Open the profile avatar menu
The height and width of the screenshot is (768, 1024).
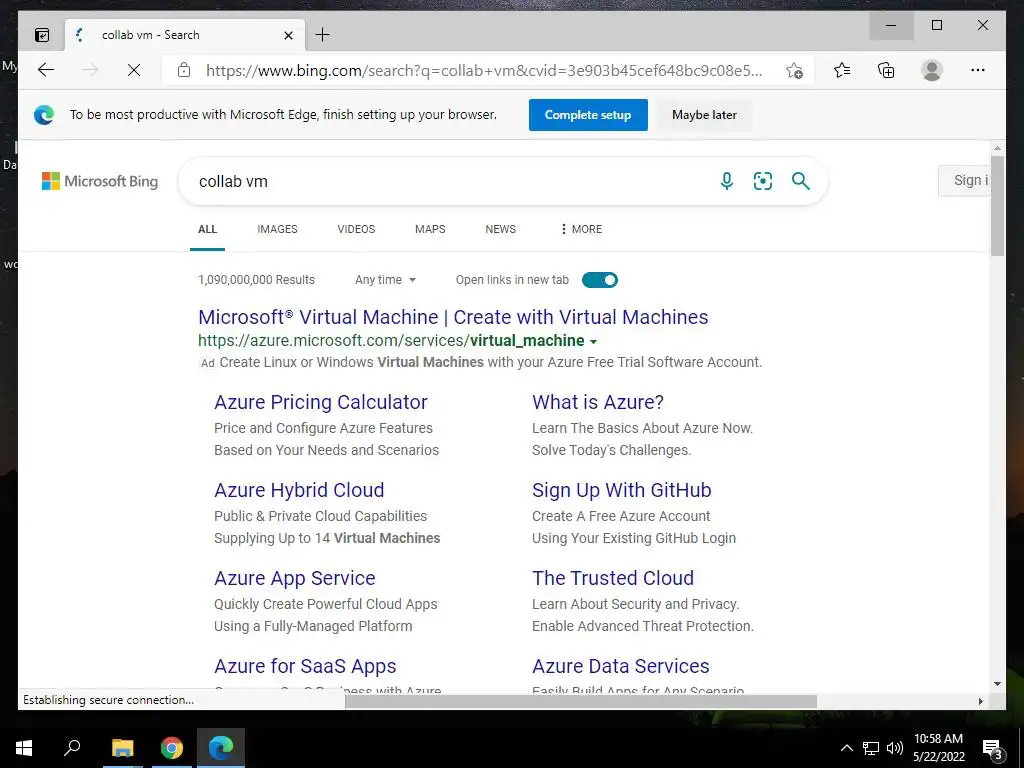pos(932,70)
